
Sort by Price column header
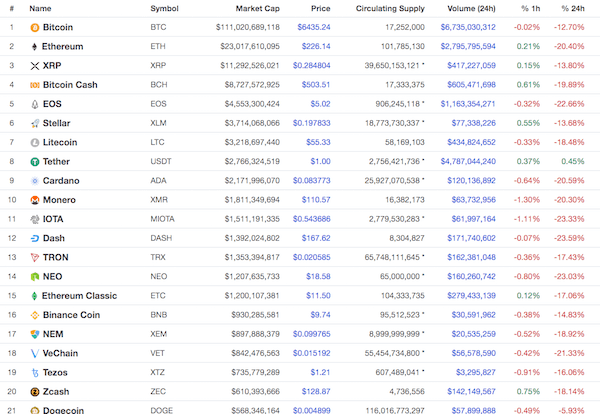(321, 8)
